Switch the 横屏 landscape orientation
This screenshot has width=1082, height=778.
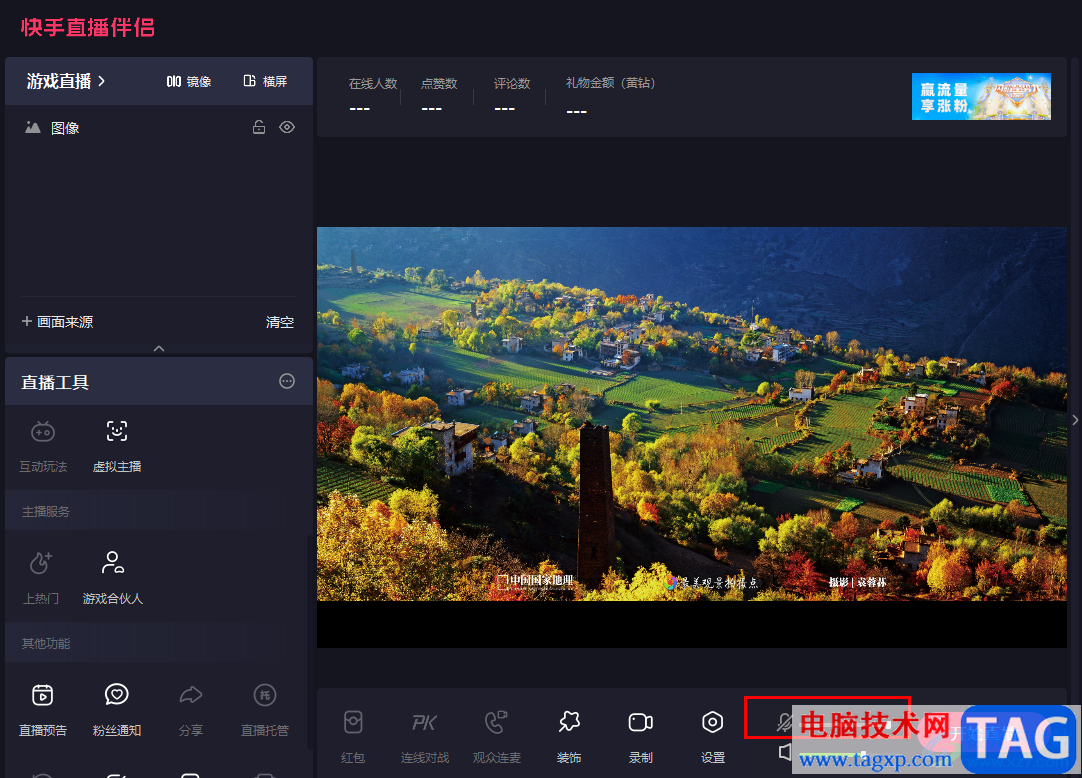point(265,81)
